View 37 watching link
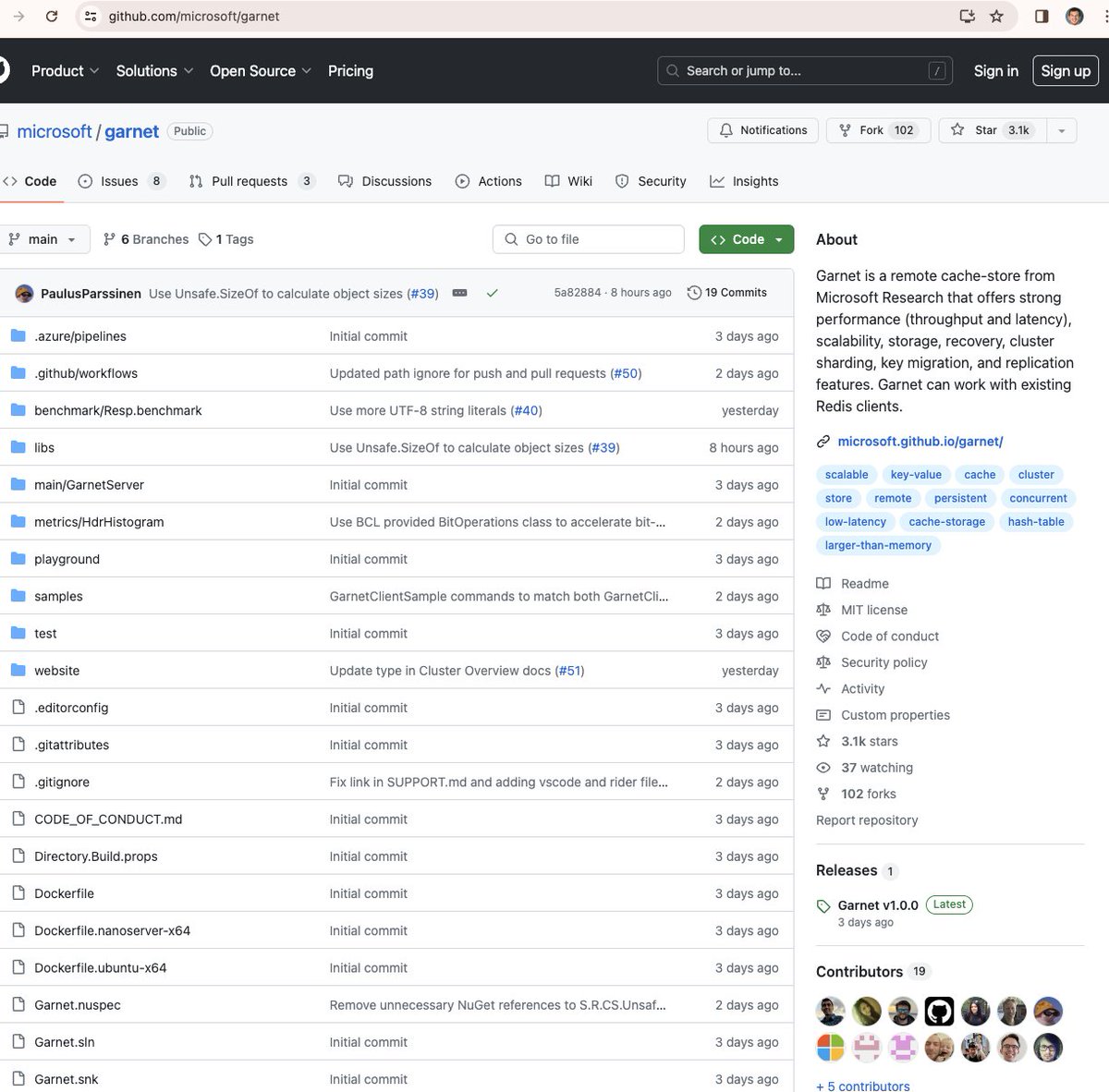 [877, 768]
